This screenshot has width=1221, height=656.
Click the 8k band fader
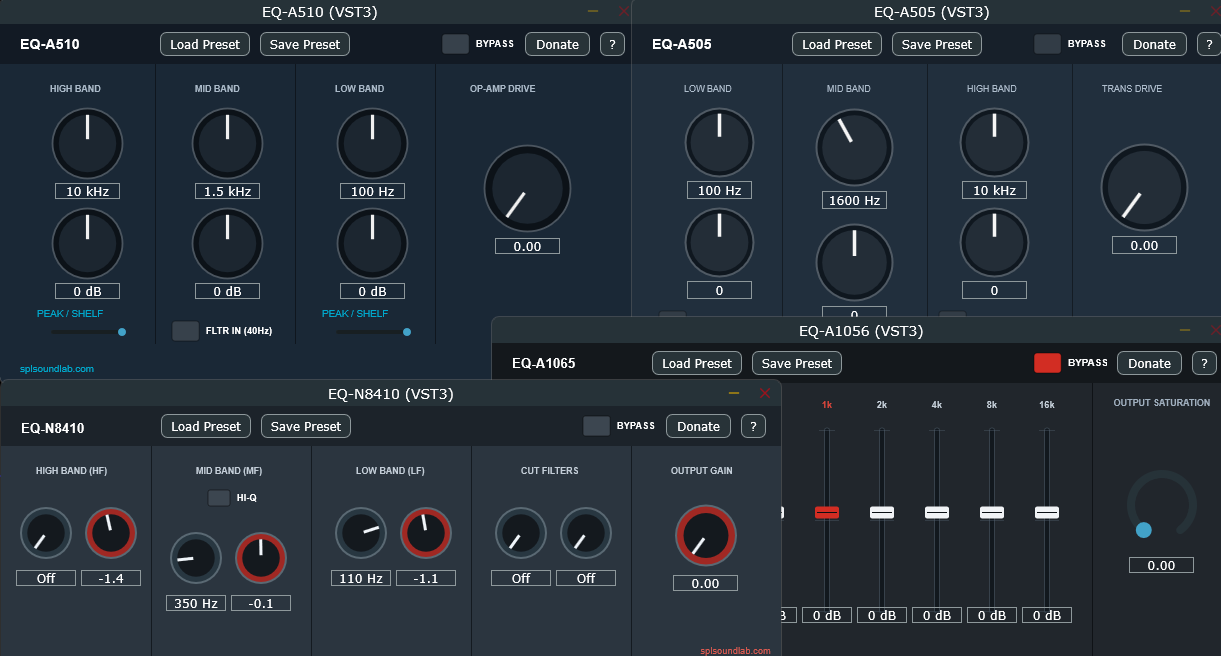(x=992, y=512)
